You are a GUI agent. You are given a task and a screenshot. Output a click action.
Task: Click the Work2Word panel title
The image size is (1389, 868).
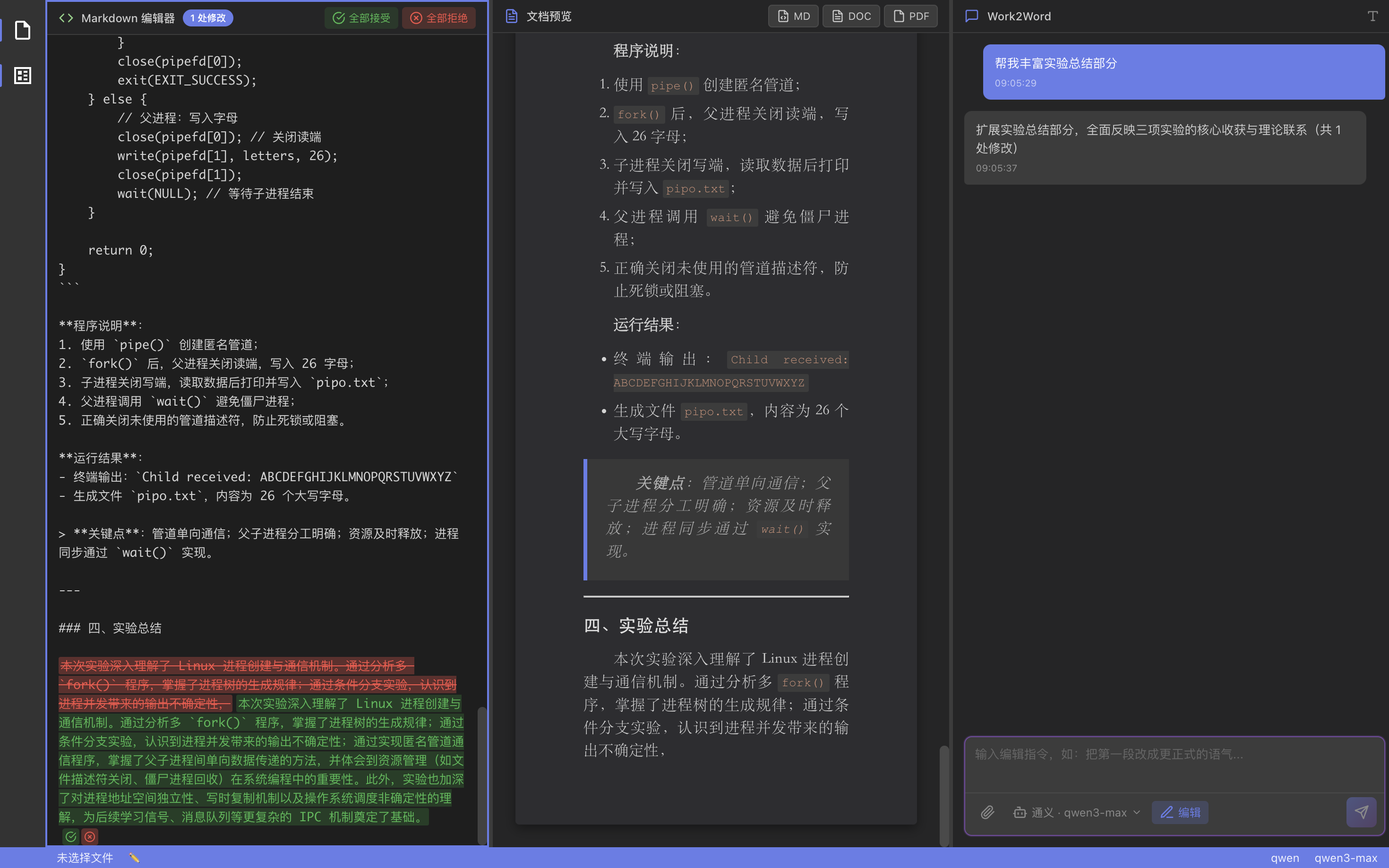[x=1019, y=16]
